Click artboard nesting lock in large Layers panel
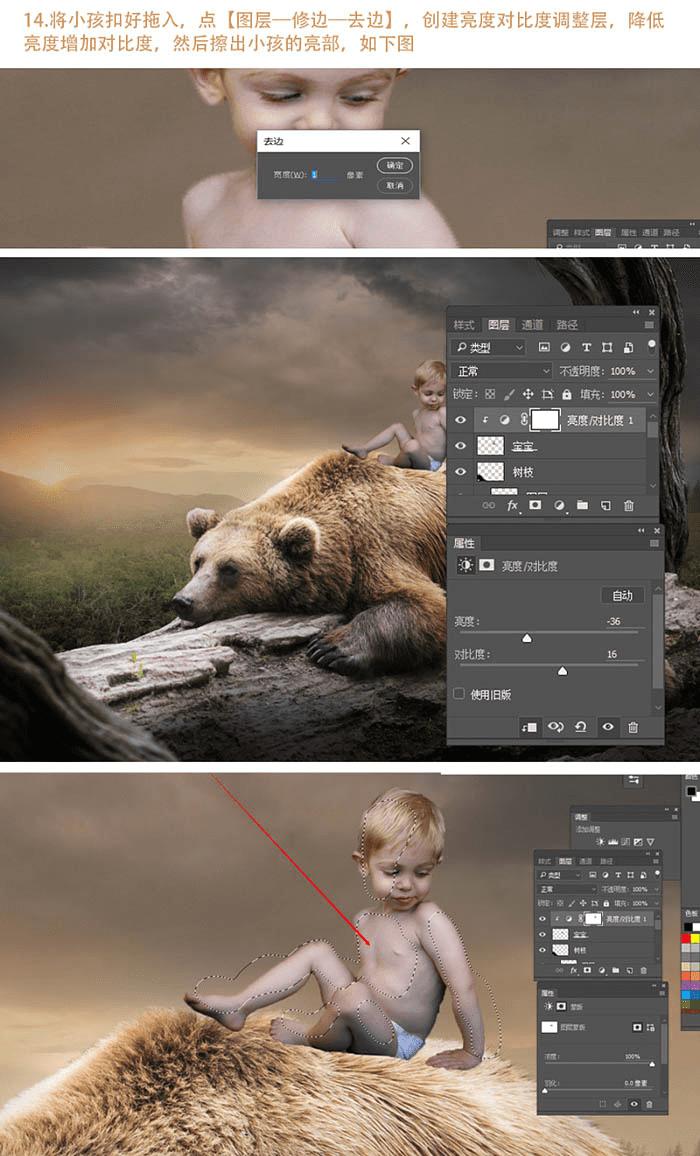This screenshot has height=1156, width=700. (x=547, y=394)
